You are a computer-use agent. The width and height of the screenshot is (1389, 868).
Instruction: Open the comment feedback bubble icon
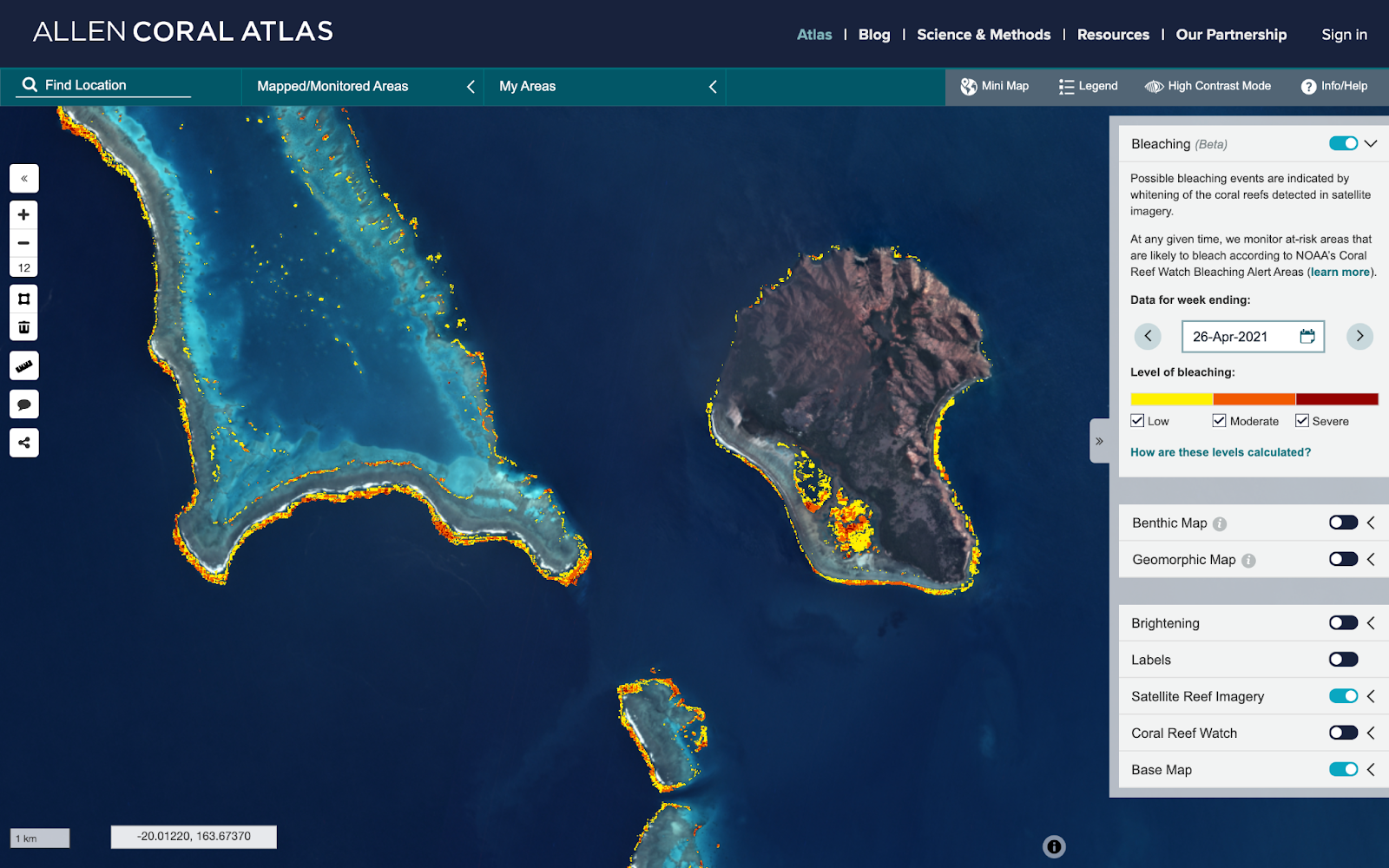coord(24,404)
